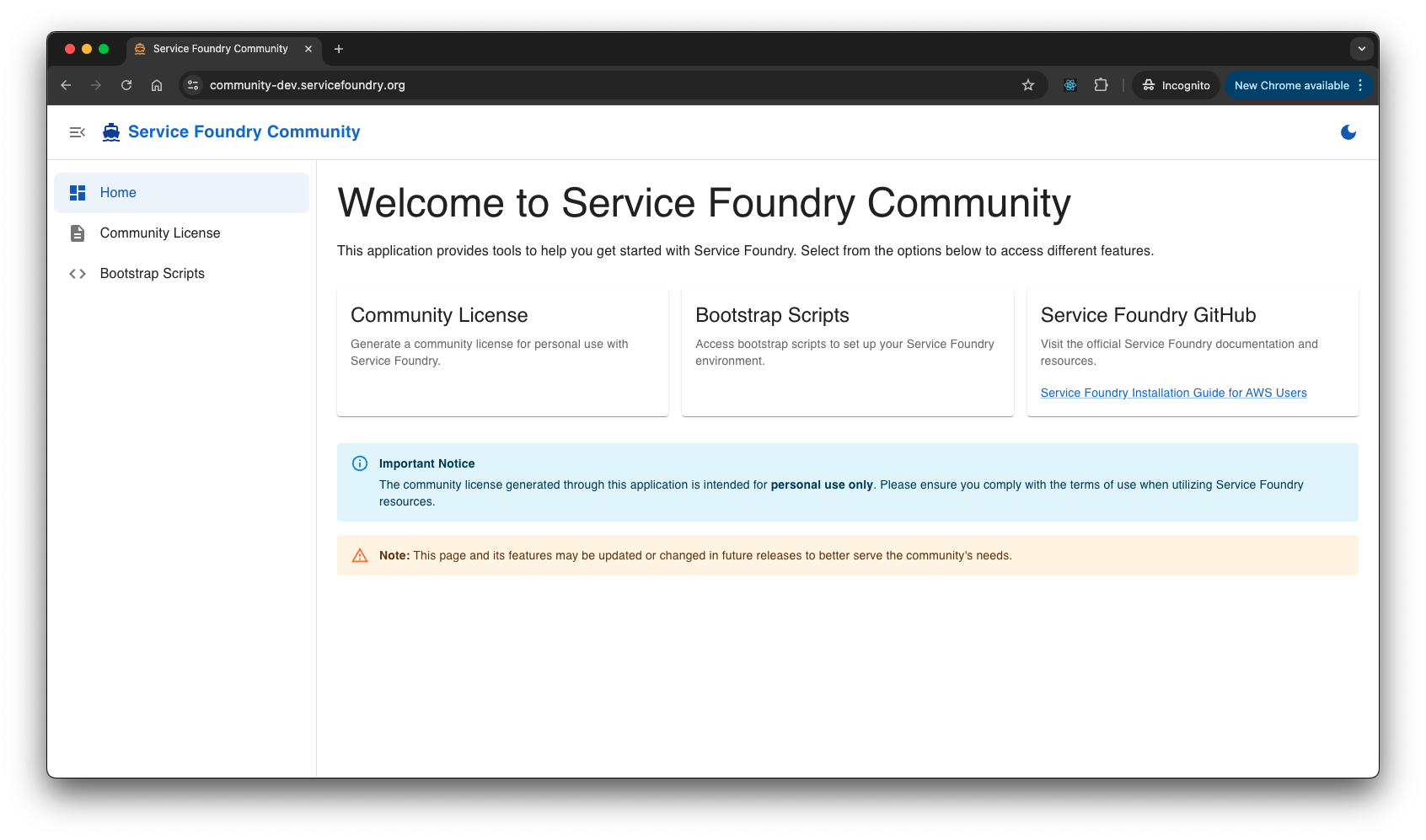The width and height of the screenshot is (1426, 840).
Task: Click the code brackets icon beside Bootstrap Scripts
Action: coord(77,273)
